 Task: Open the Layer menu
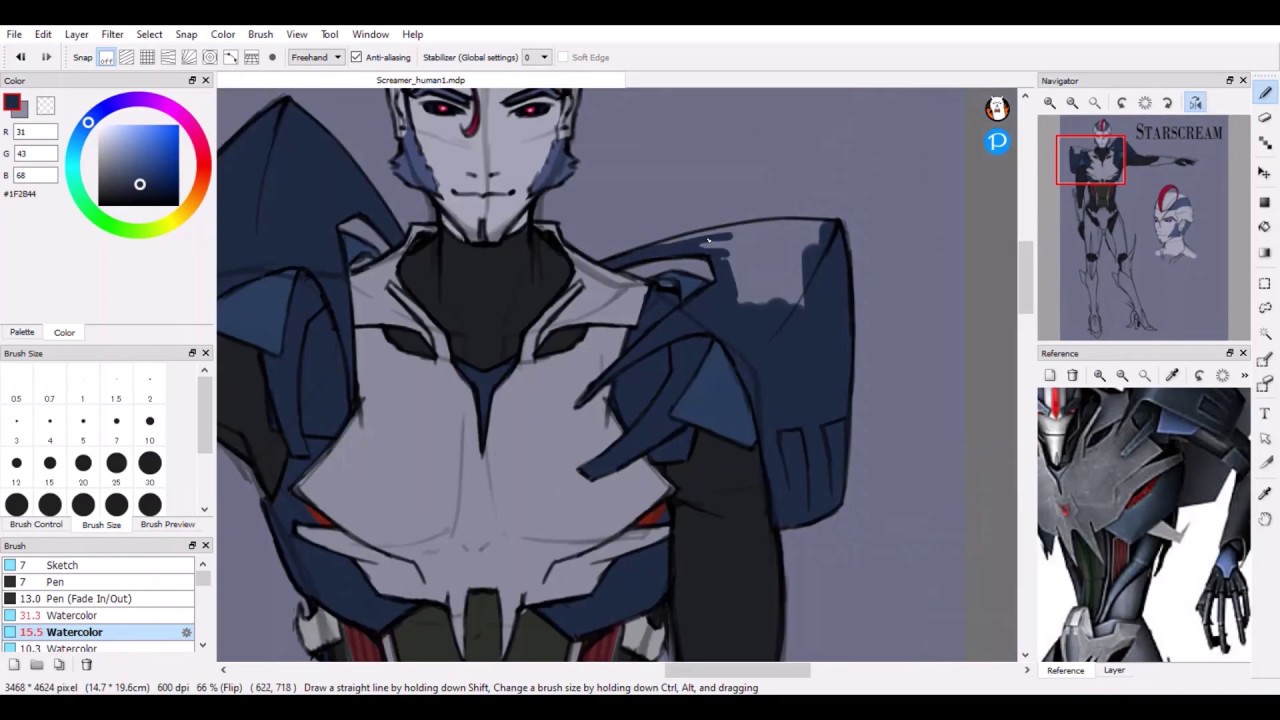76,34
